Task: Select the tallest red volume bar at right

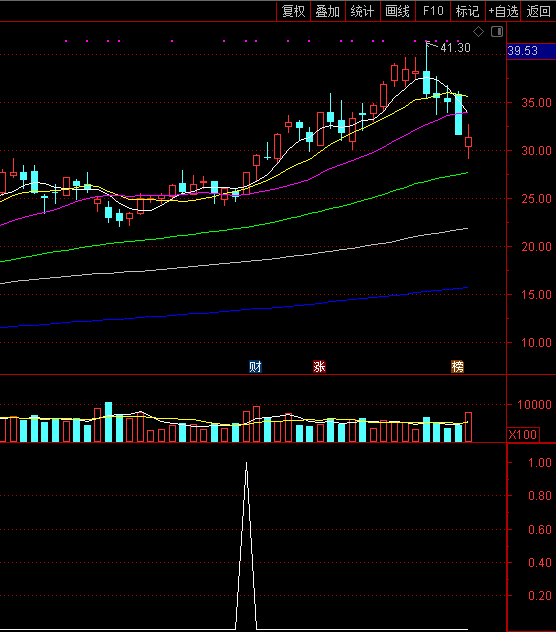Action: coord(469,427)
